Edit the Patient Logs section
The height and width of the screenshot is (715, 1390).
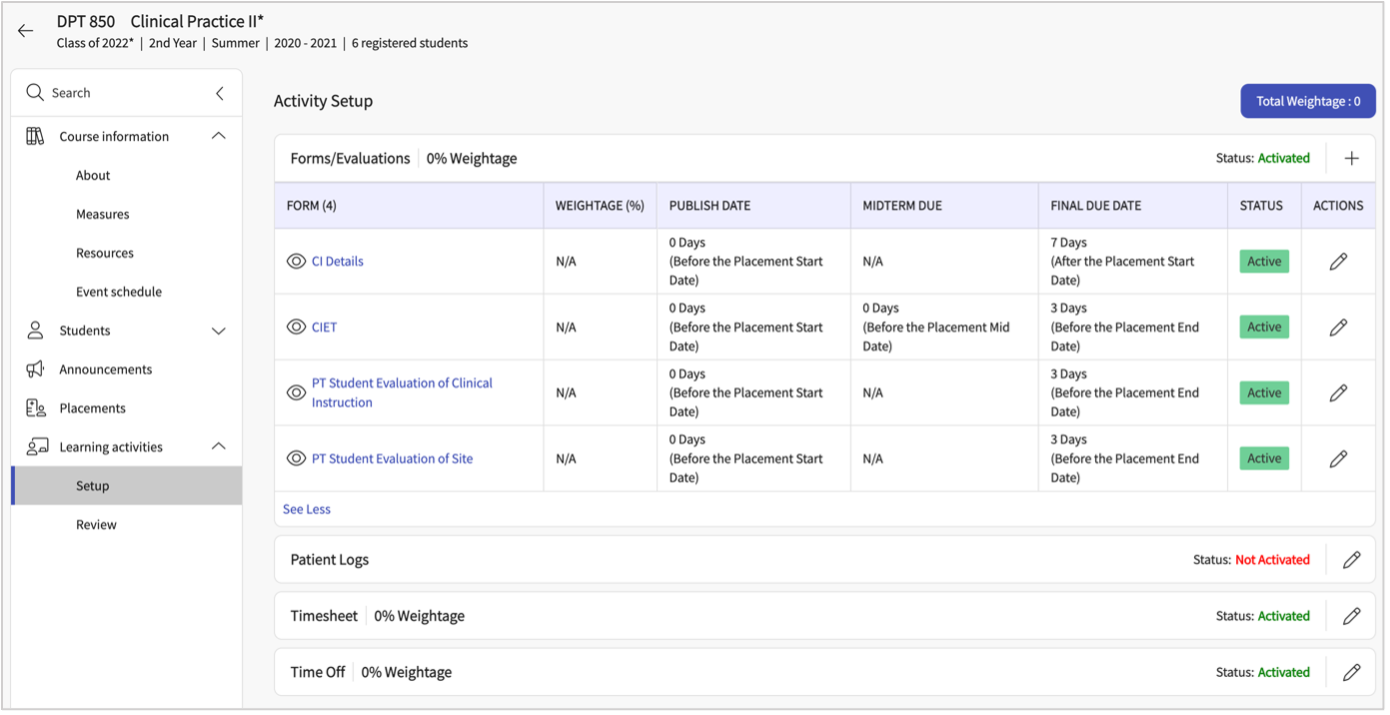[x=1351, y=560]
